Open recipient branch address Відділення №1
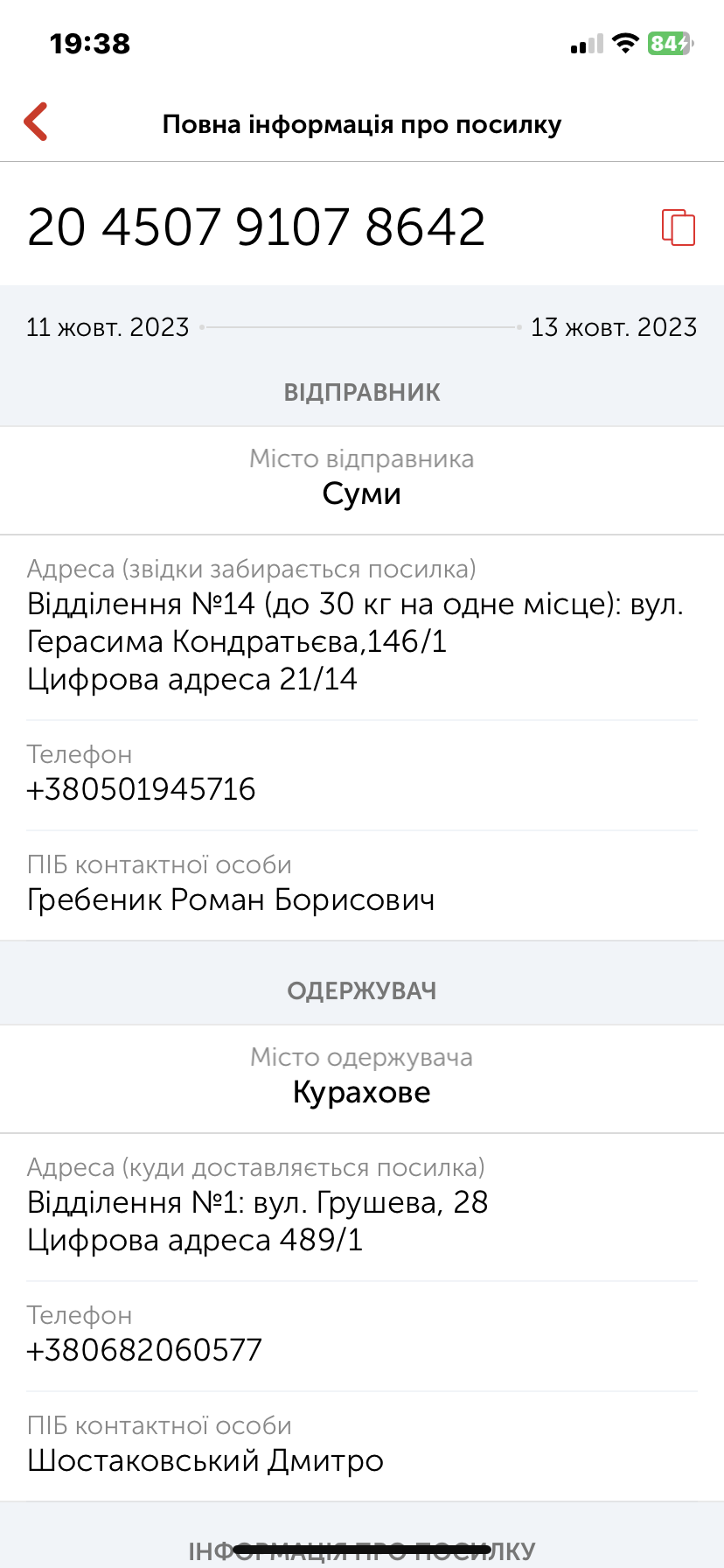Viewport: 724px width, 1568px height. click(257, 1221)
